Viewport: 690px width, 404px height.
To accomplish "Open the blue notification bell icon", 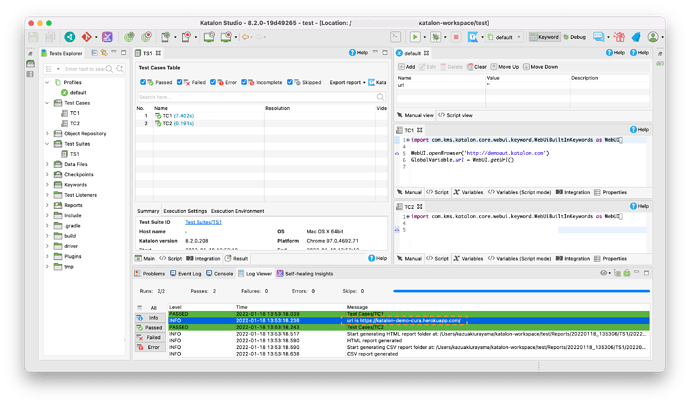I will click(636, 37).
